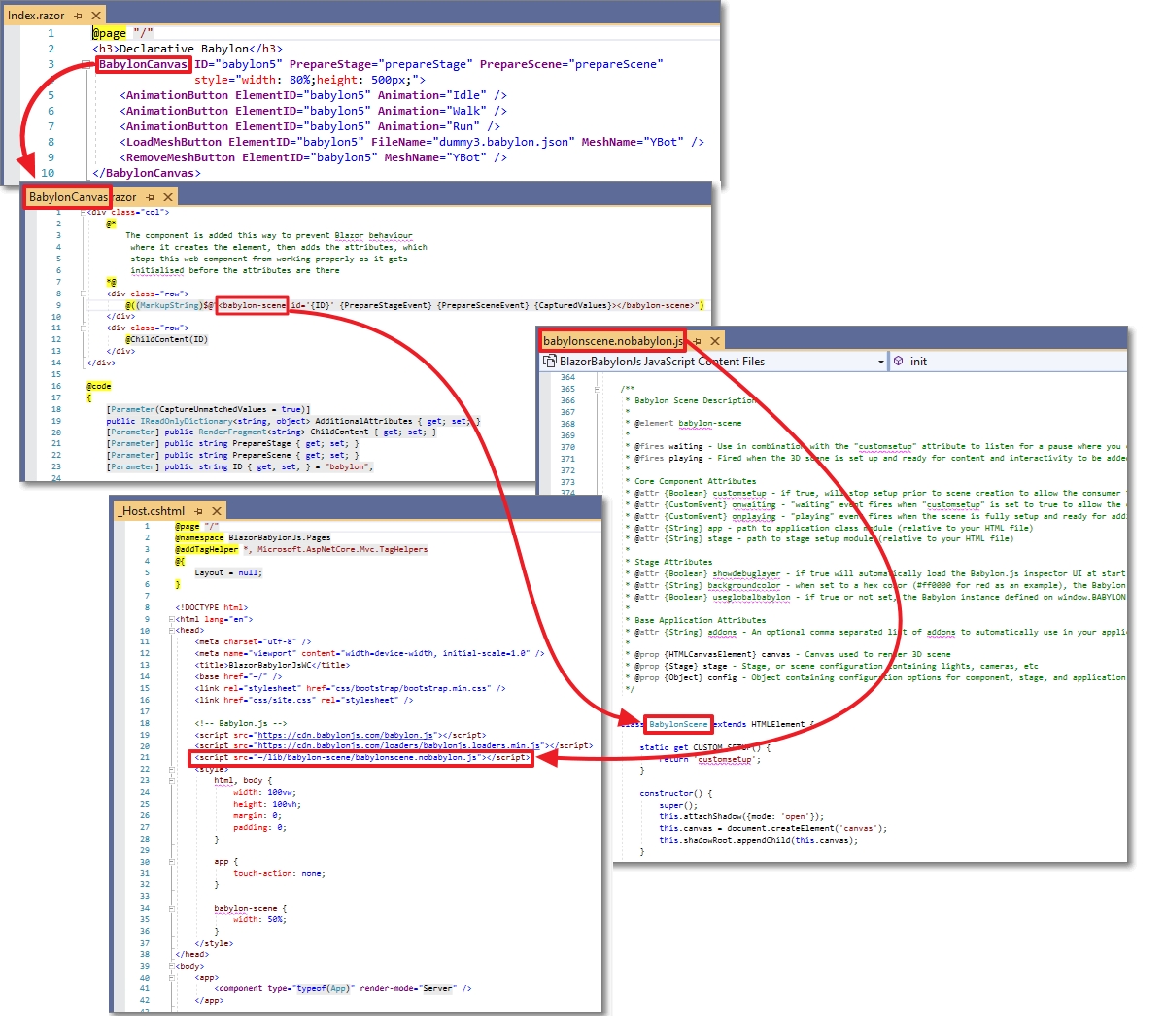
Task: Close the BabylonCanvas.razor tab
Action: 168,197
